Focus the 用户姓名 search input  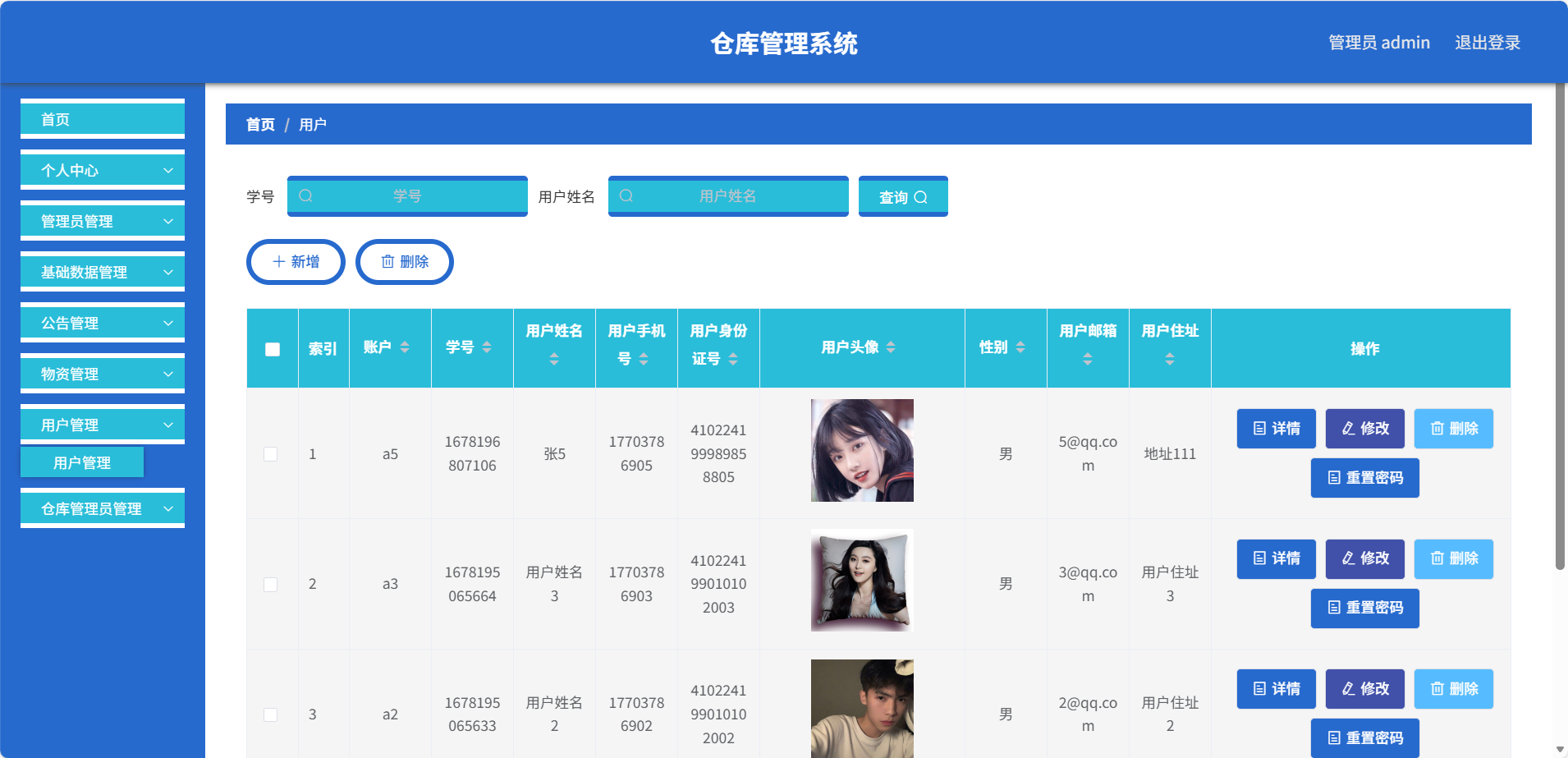pyautogui.click(x=728, y=196)
